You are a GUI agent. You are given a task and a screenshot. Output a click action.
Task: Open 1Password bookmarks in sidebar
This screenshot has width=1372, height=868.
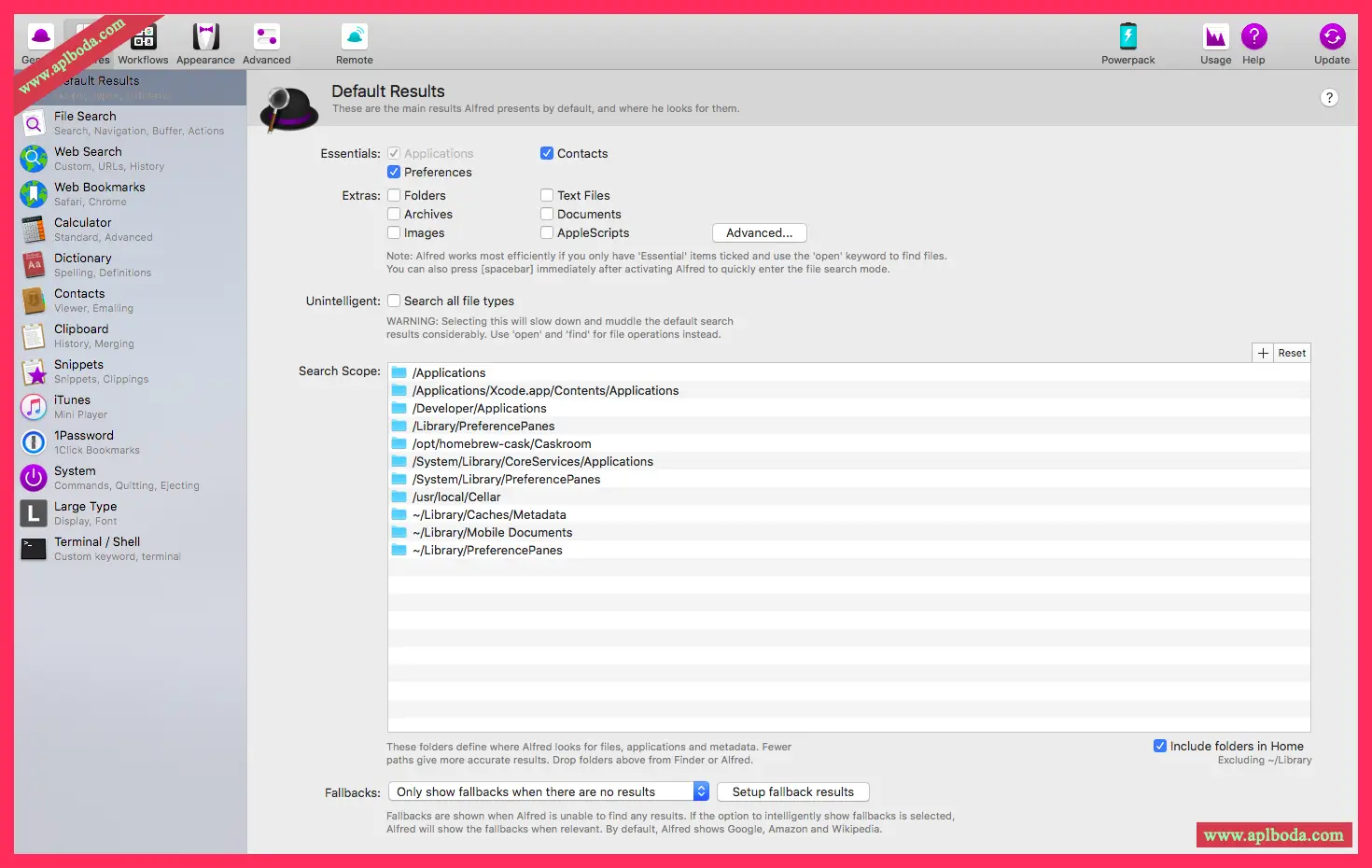click(83, 441)
